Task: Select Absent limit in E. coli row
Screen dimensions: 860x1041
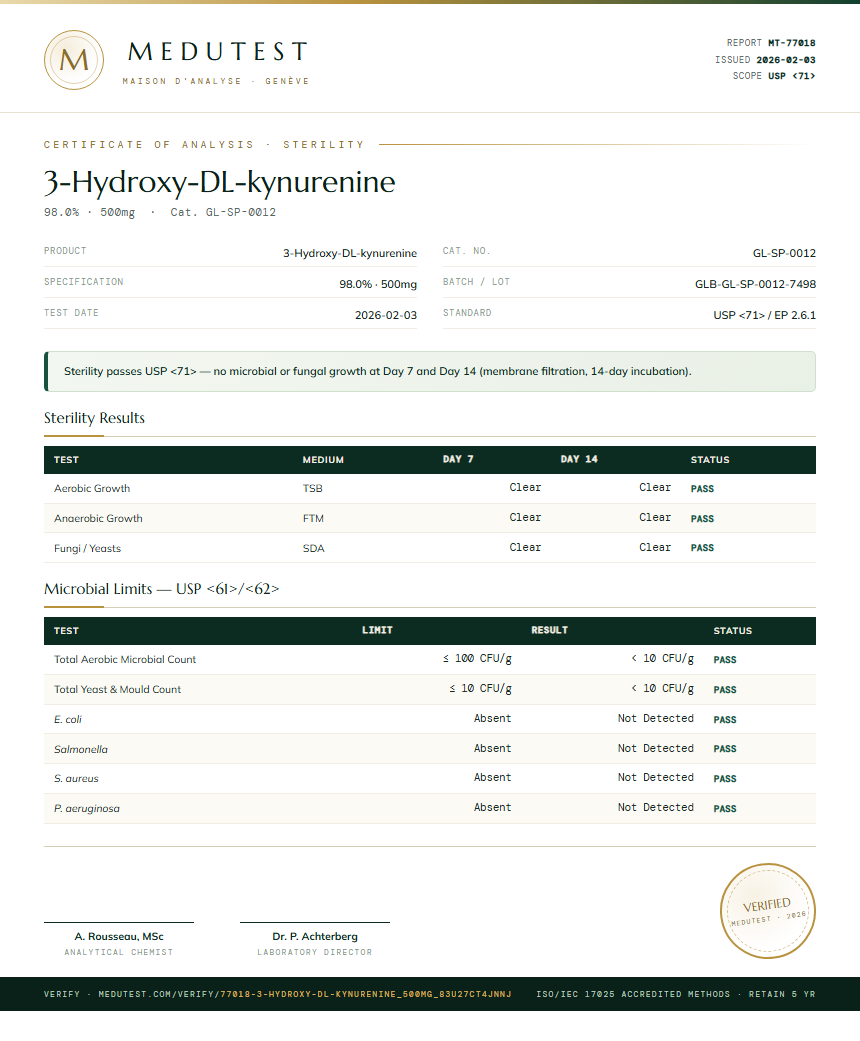Action: pos(493,718)
